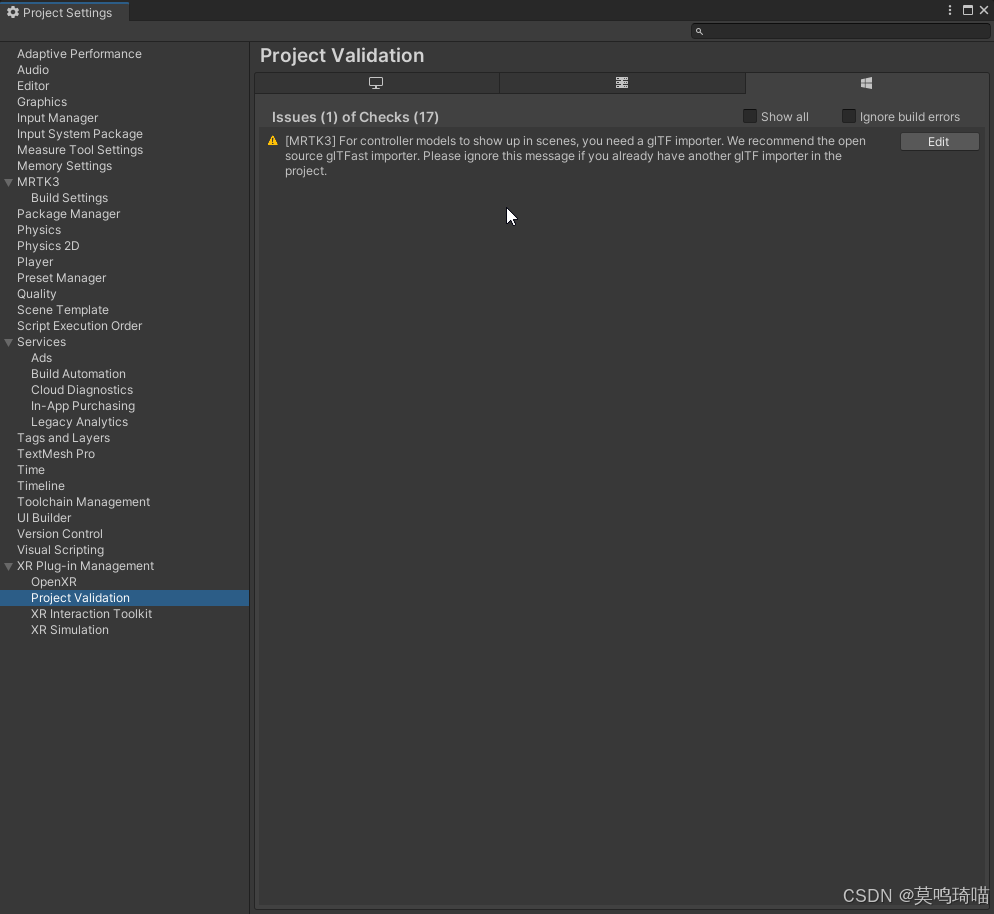Image resolution: width=994 pixels, height=914 pixels.
Task: Open Quality settings
Action: point(37,293)
